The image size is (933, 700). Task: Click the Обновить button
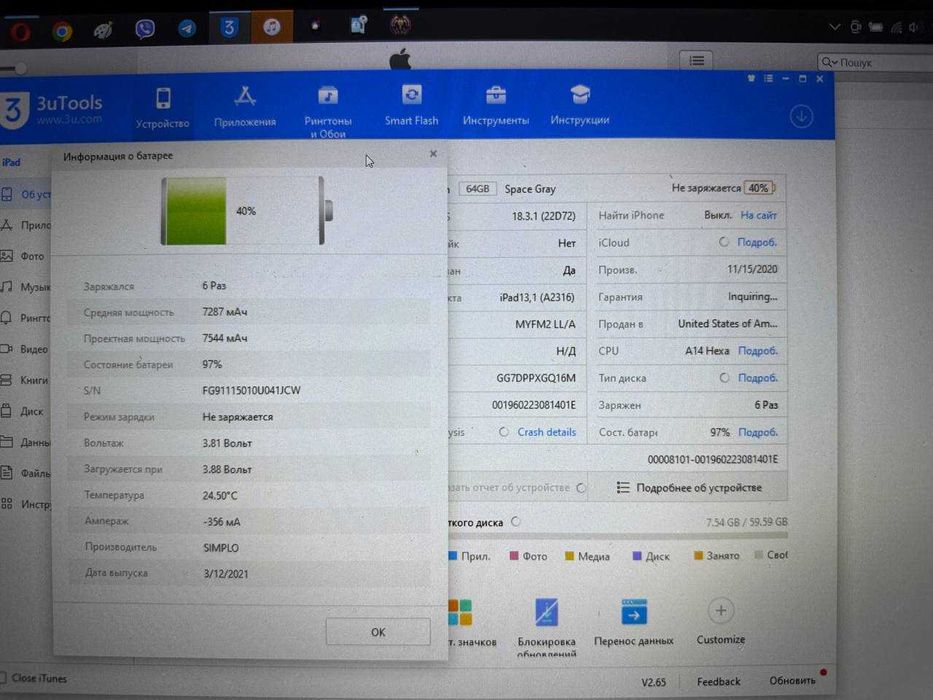(792, 680)
